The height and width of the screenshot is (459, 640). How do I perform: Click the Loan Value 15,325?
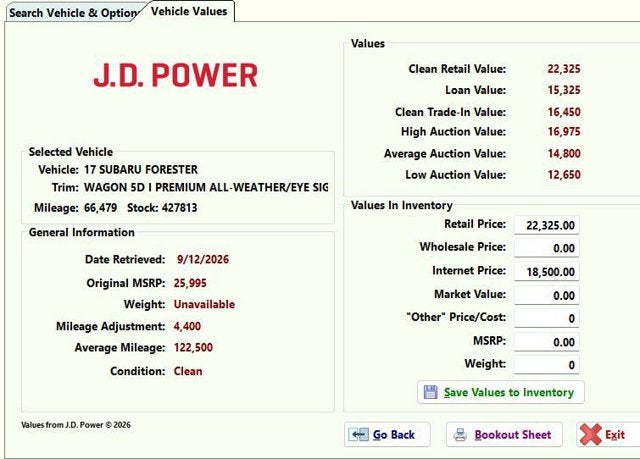pyautogui.click(x=564, y=90)
